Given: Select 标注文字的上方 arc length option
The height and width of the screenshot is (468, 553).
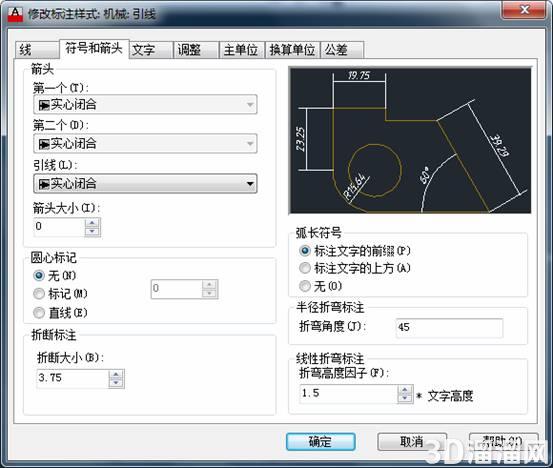Looking at the screenshot, I should click(x=305, y=268).
